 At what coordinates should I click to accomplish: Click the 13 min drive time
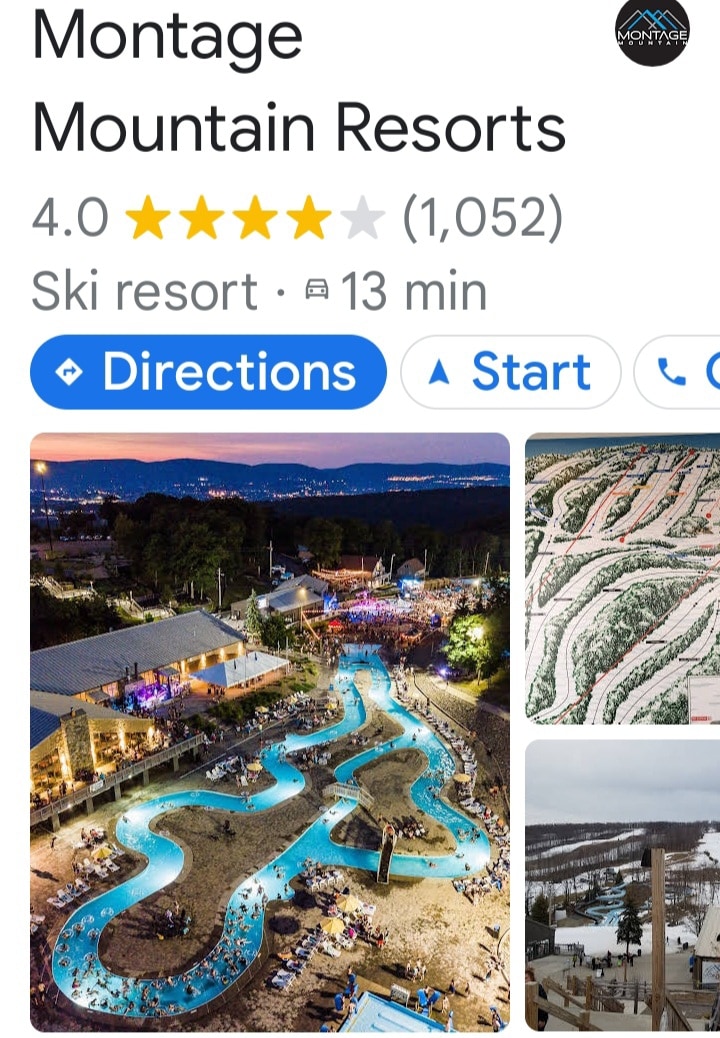pyautogui.click(x=414, y=290)
